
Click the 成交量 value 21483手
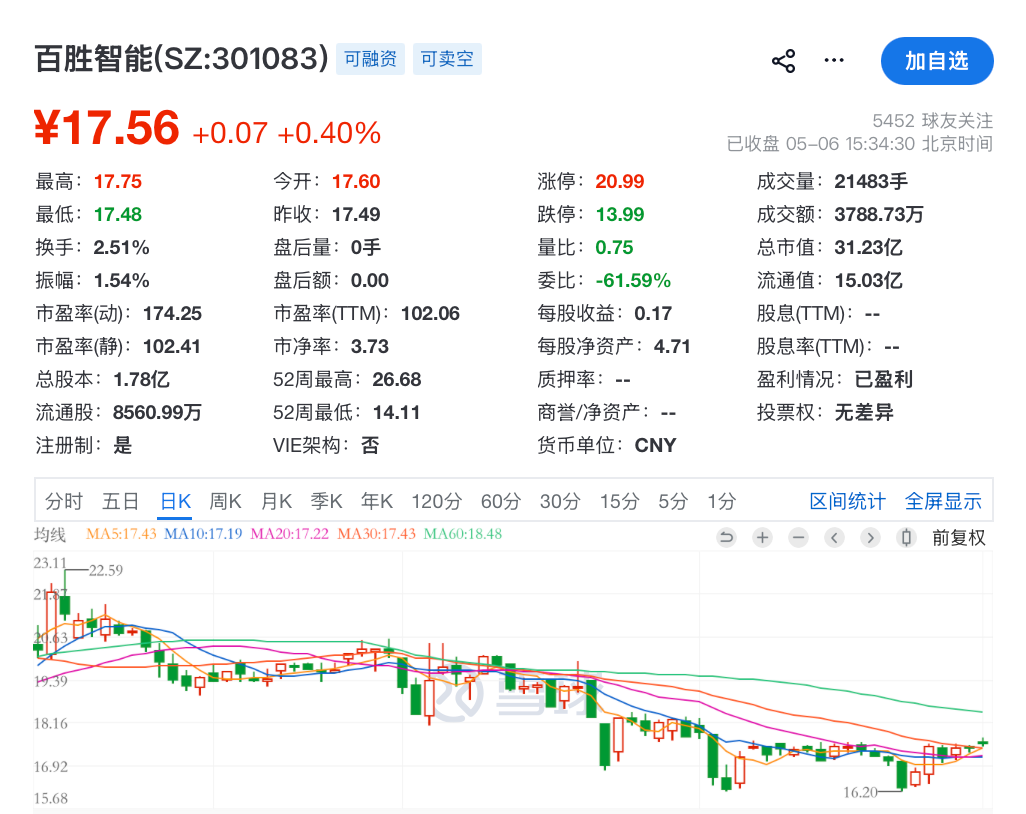pos(871,181)
